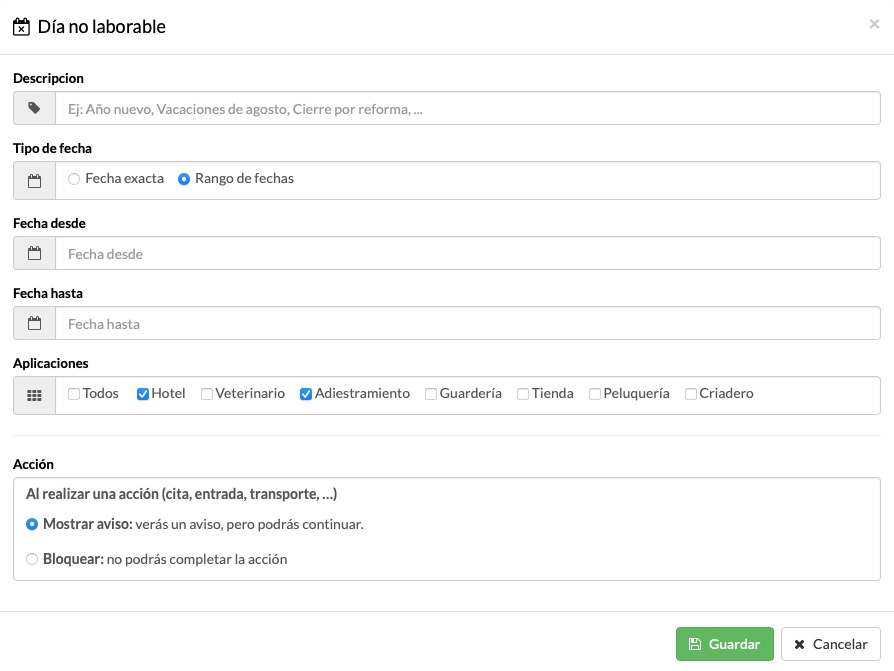Click the calendar icon in the dialog title
This screenshot has width=894, height=671.
coord(21,27)
